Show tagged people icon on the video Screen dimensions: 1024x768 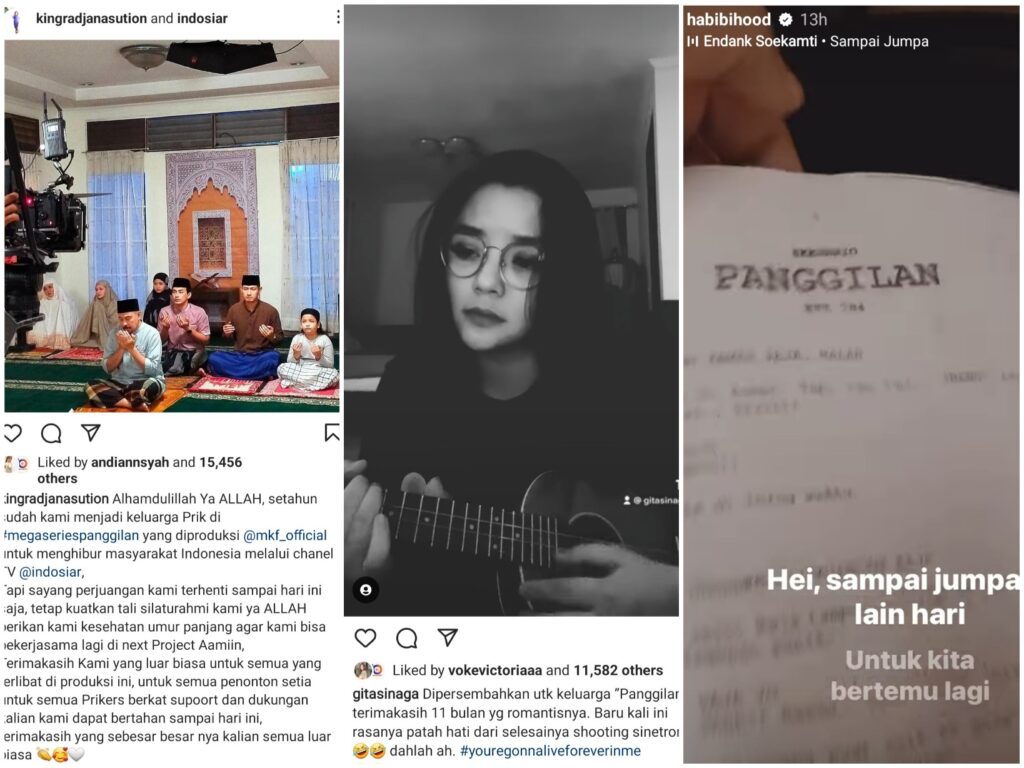pyautogui.click(x=366, y=590)
